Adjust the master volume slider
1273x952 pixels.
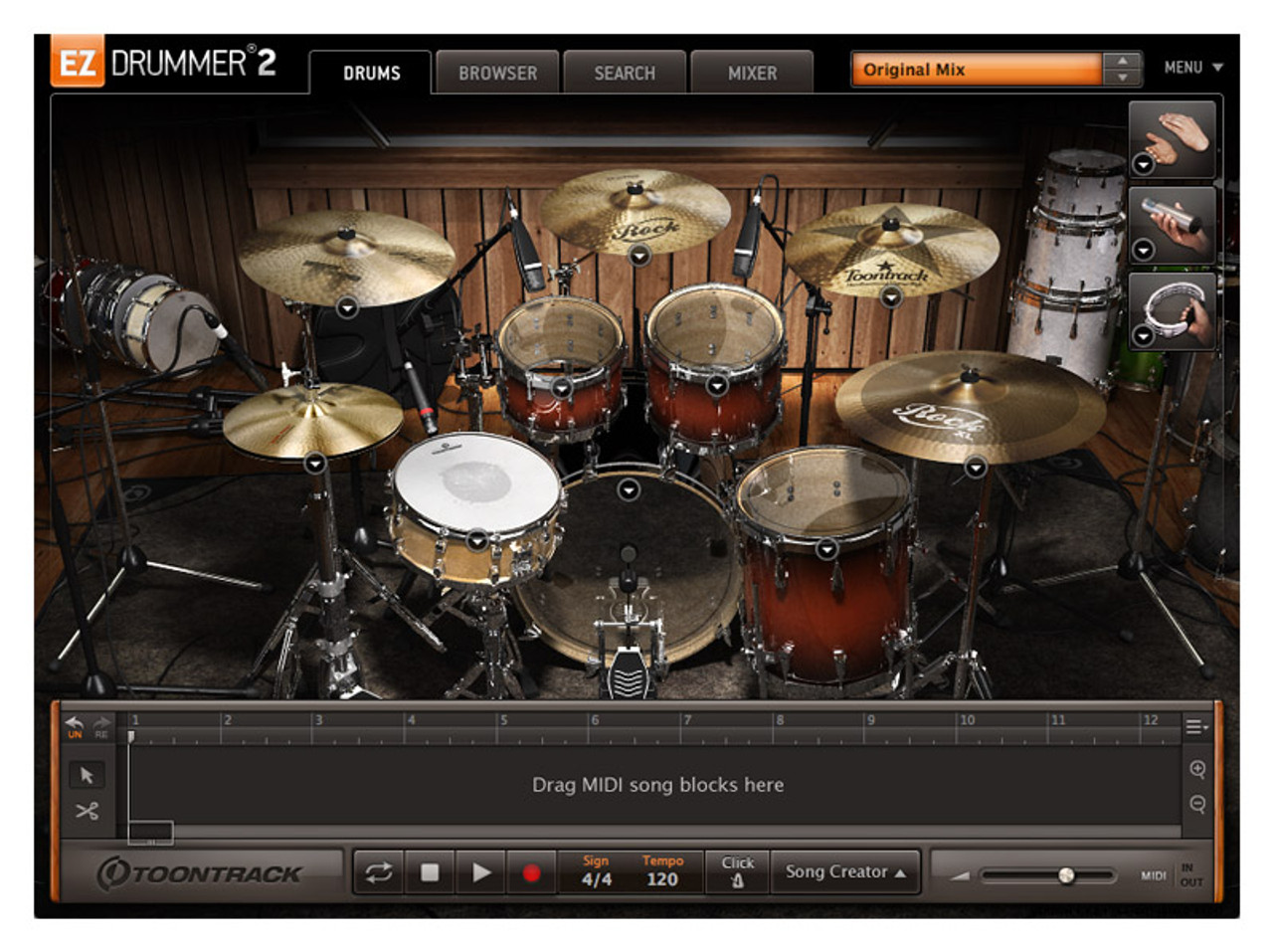pos(1066,875)
